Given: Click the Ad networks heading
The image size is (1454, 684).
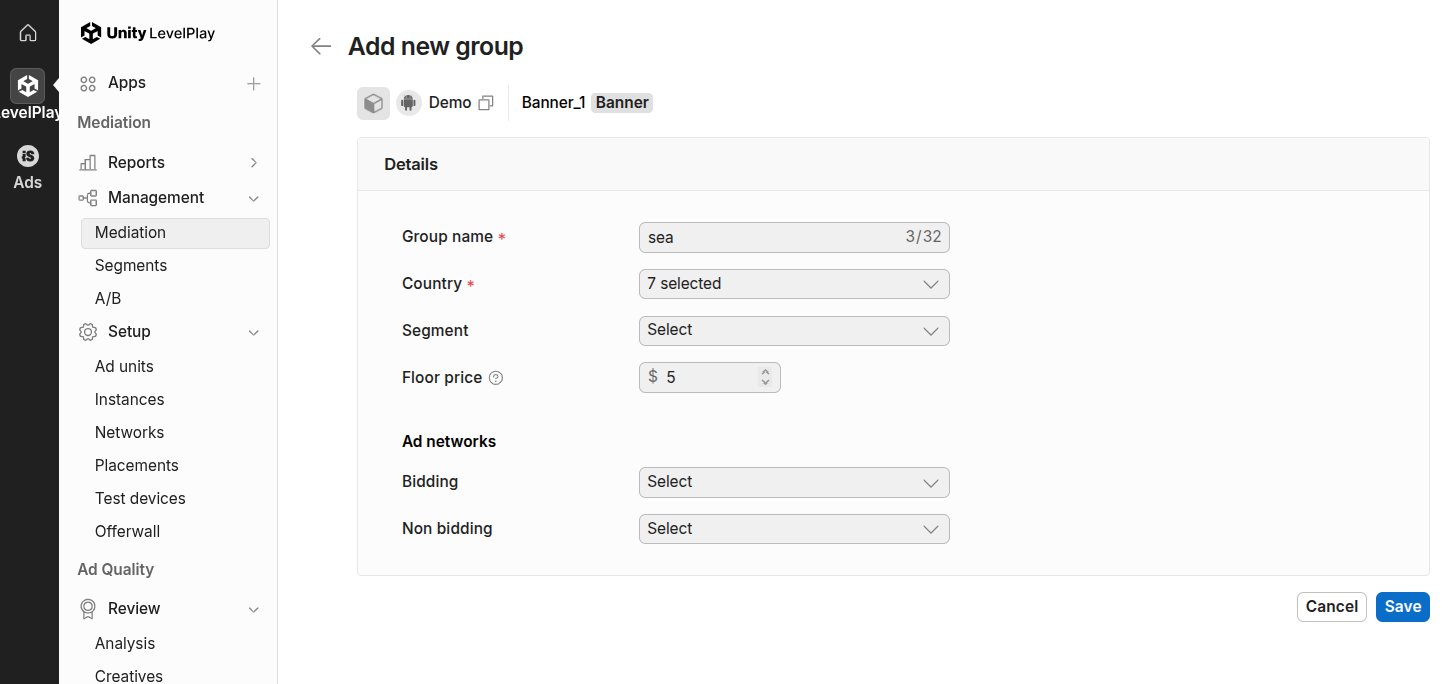Looking at the screenshot, I should click(x=449, y=442).
